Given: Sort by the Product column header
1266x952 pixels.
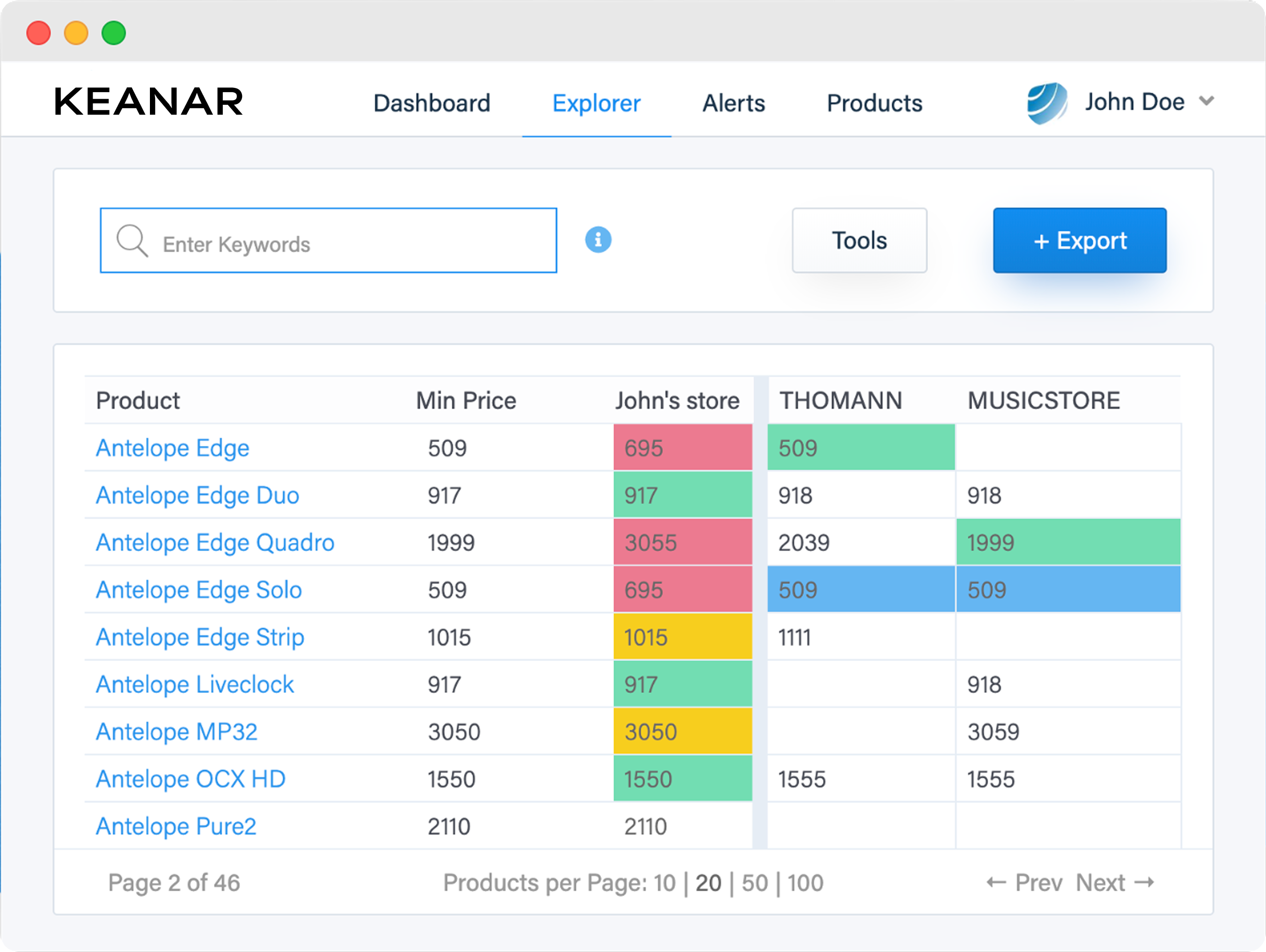Looking at the screenshot, I should (x=137, y=400).
